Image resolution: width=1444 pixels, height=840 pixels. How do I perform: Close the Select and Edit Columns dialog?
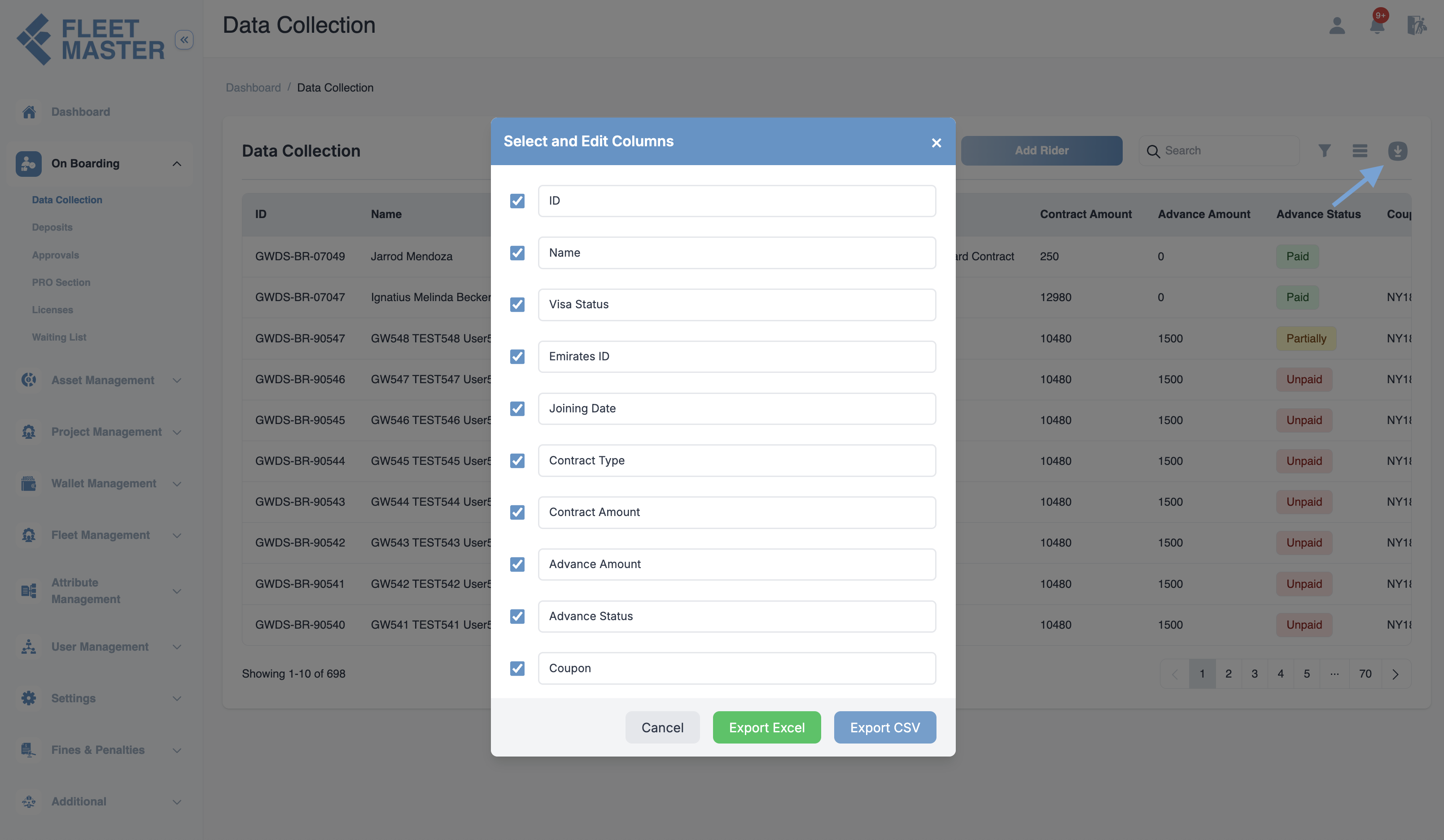[936, 143]
